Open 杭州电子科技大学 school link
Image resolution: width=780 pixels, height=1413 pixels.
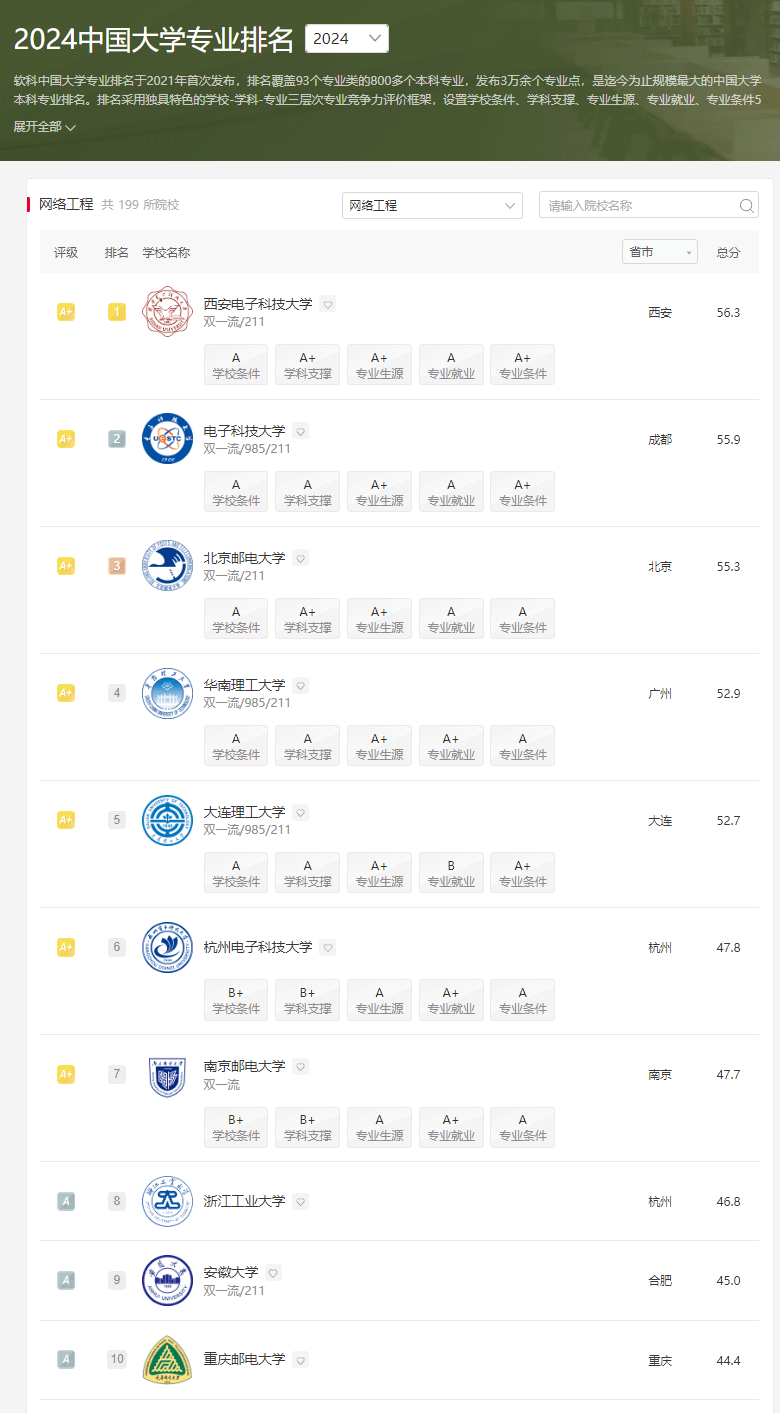[x=258, y=947]
